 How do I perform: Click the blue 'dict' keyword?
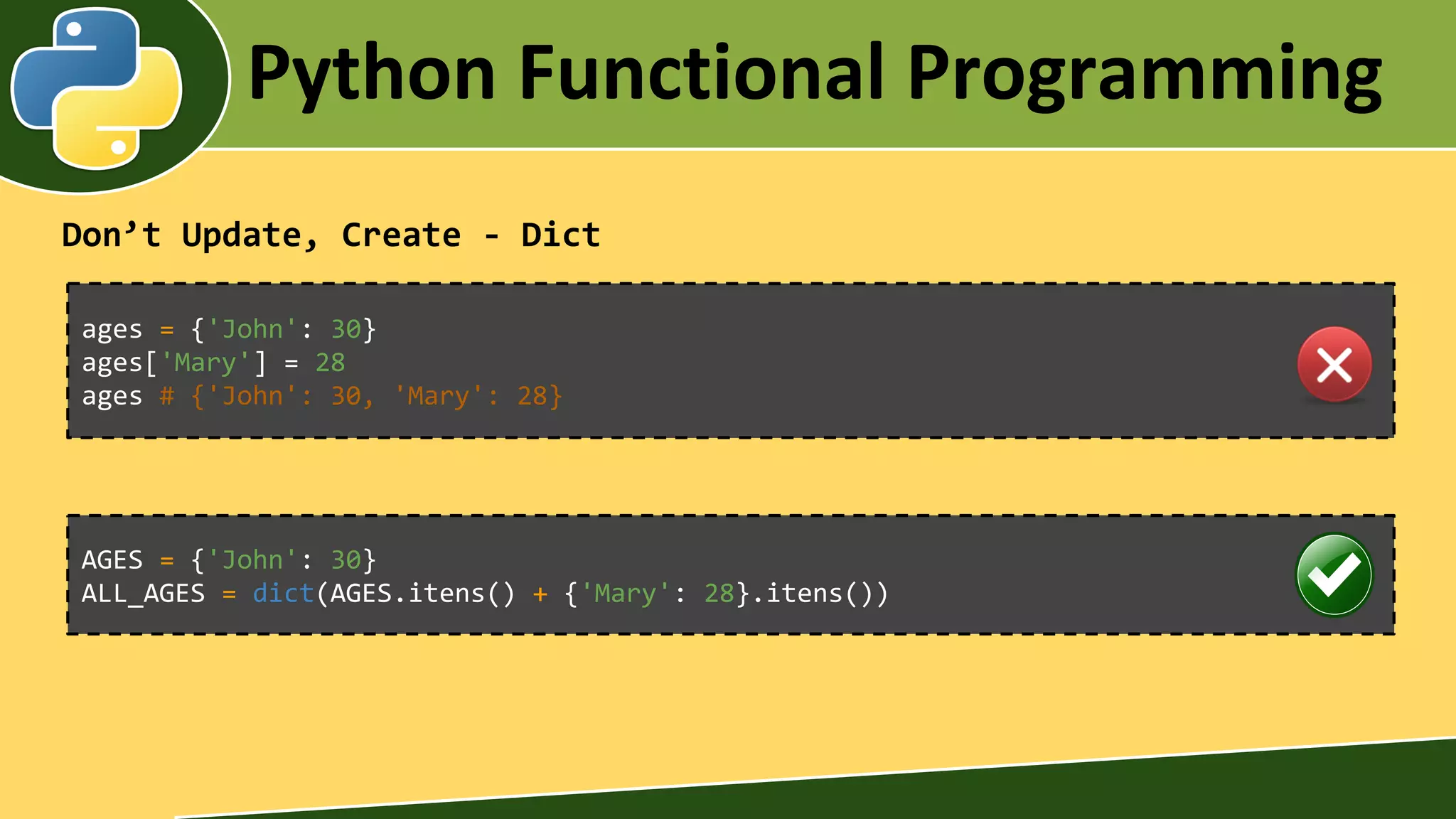click(x=283, y=593)
